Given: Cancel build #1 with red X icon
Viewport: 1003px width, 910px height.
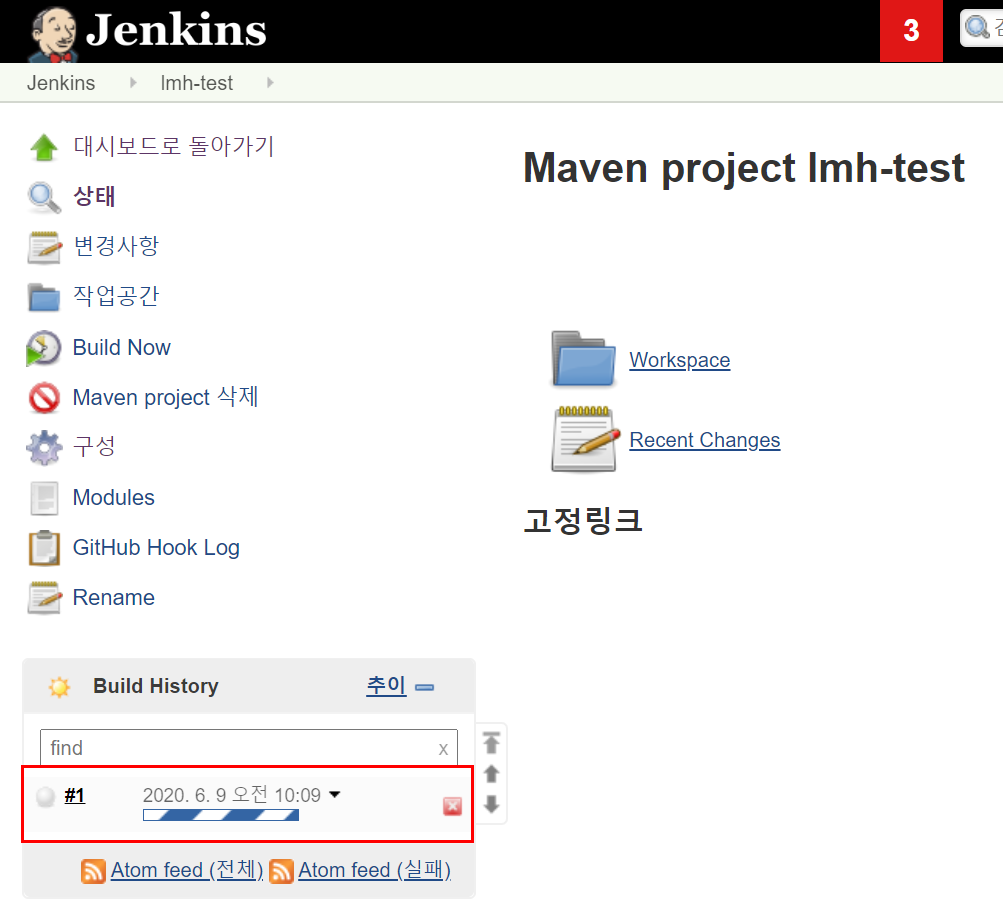Looking at the screenshot, I should click(x=452, y=806).
